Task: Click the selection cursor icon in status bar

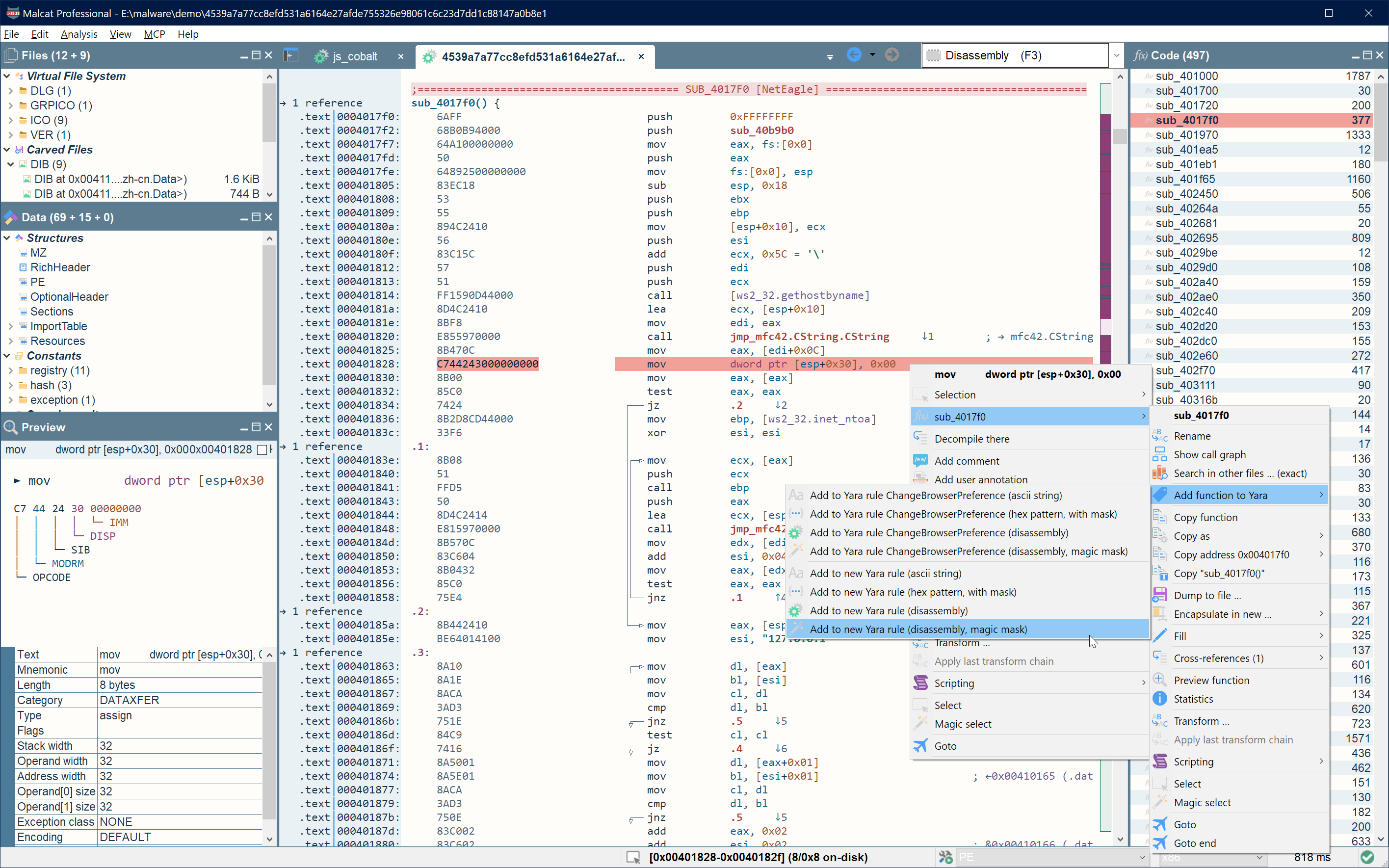Action: pos(633,857)
